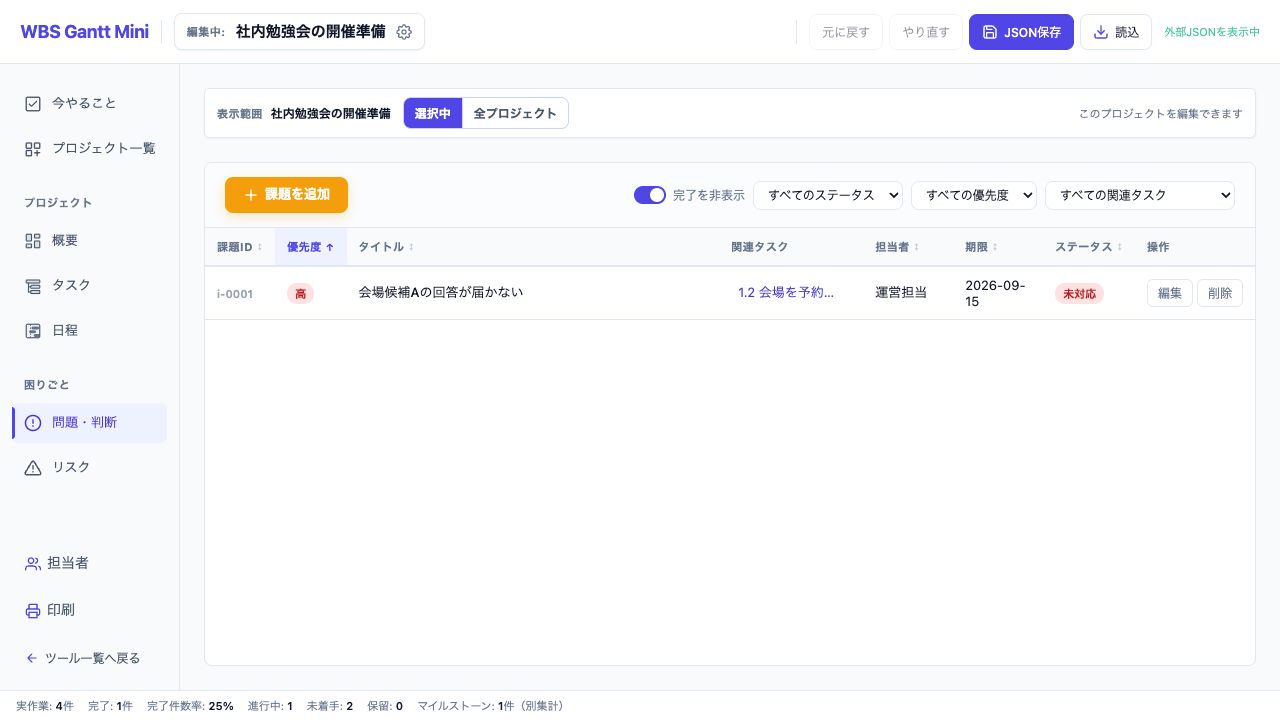Open related task link 1.2 会場を予約...
The width and height of the screenshot is (1280, 720).
[786, 293]
